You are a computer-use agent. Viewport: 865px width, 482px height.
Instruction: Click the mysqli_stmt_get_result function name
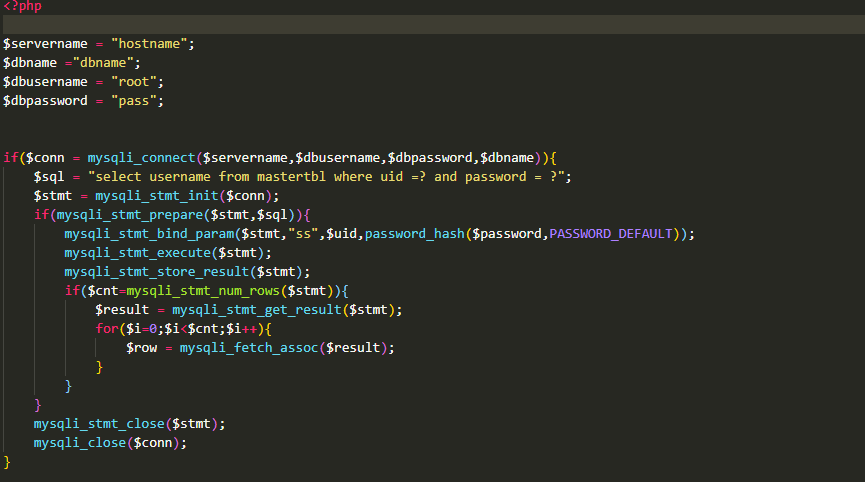click(x=257, y=310)
